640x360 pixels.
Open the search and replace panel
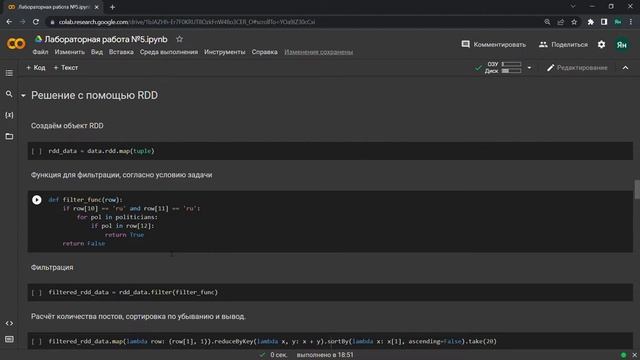click(x=9, y=94)
